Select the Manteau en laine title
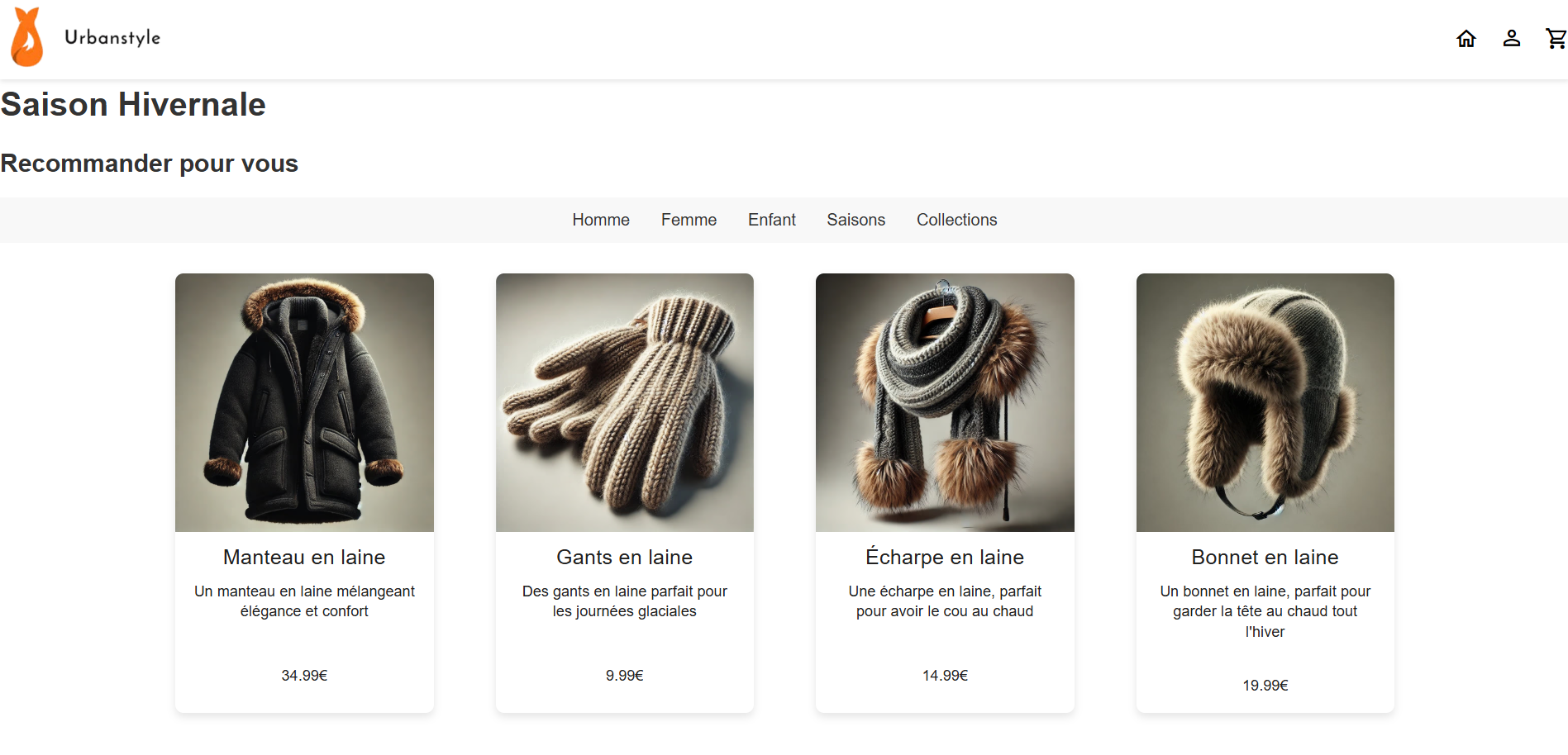Viewport: 1568px width, 755px height. point(304,558)
